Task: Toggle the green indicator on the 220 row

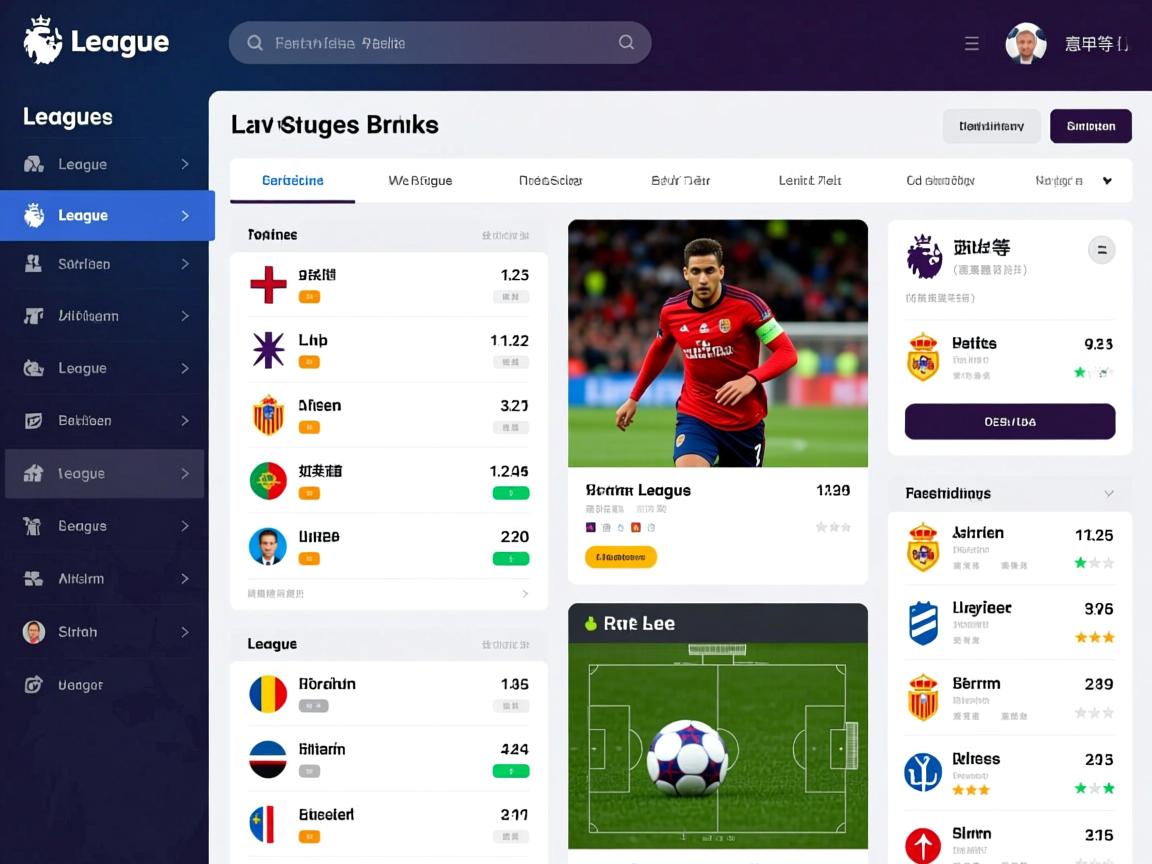Action: 511,559
